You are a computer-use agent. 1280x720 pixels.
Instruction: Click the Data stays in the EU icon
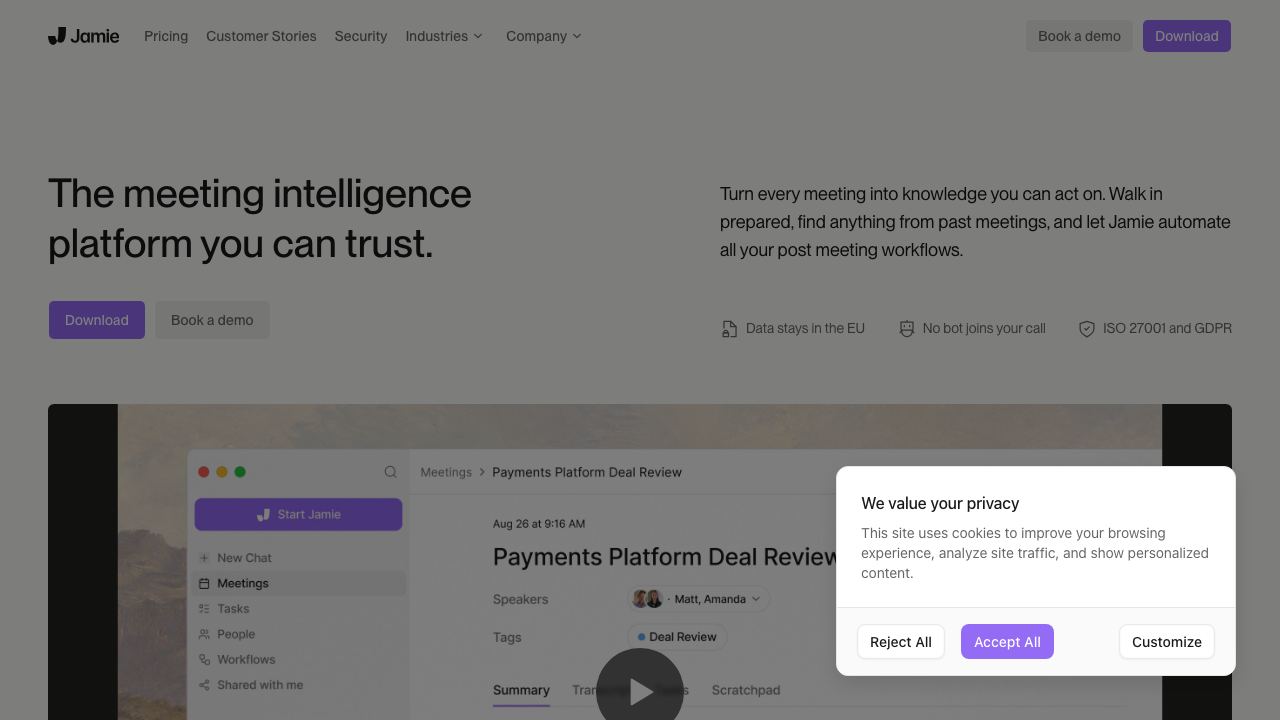point(729,329)
